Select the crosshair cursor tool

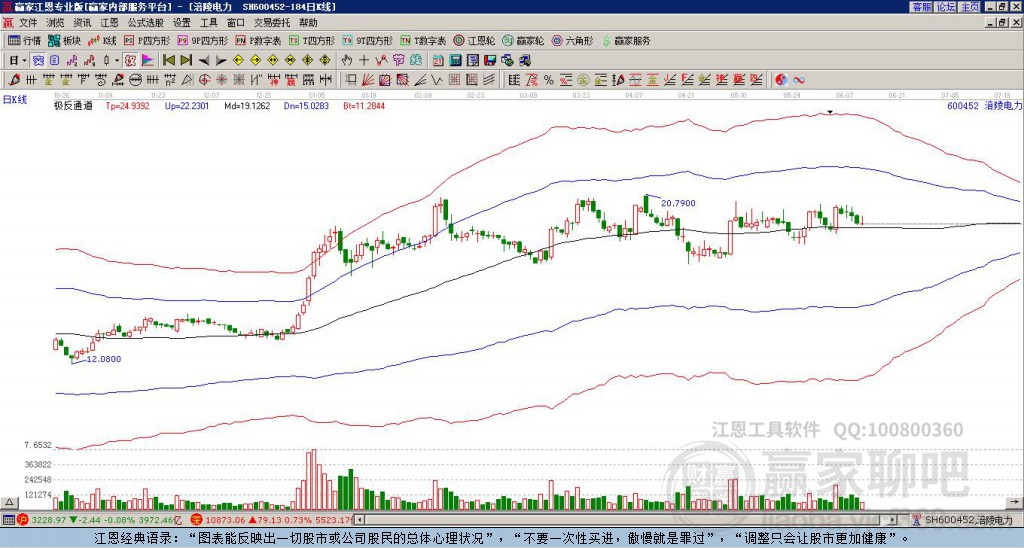coord(364,61)
